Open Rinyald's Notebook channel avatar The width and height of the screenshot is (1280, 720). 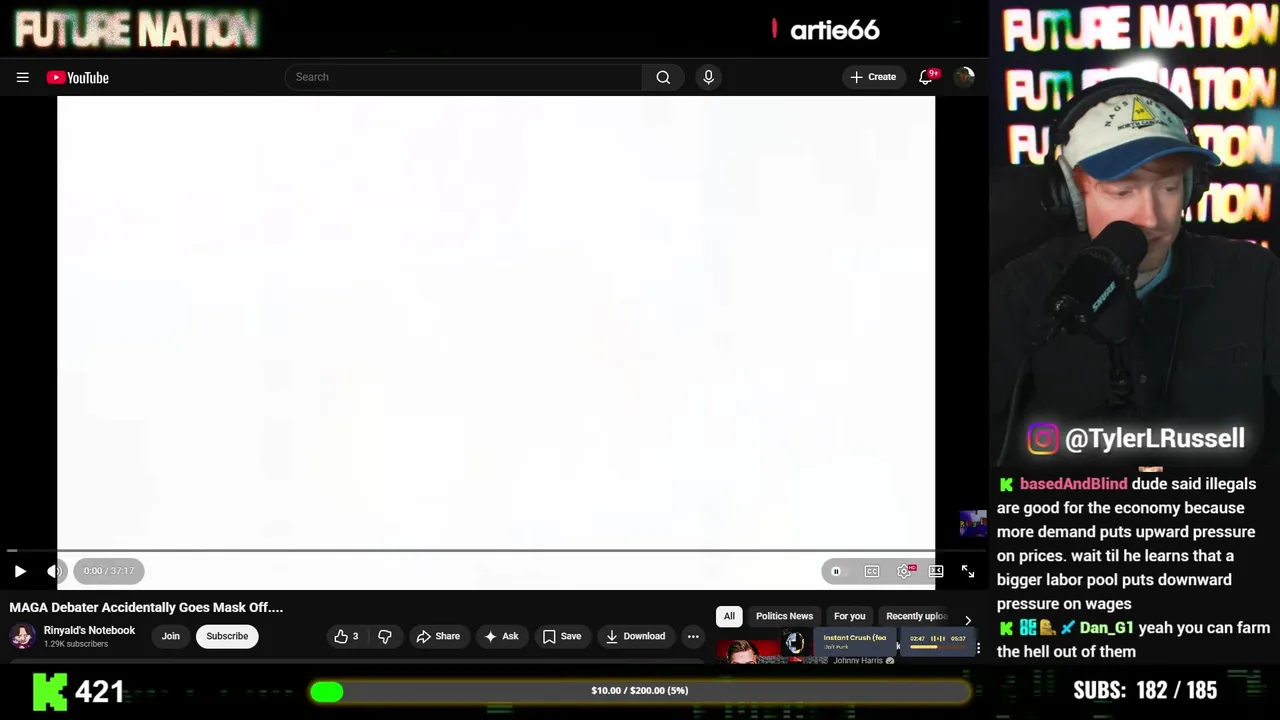pyautogui.click(x=22, y=636)
